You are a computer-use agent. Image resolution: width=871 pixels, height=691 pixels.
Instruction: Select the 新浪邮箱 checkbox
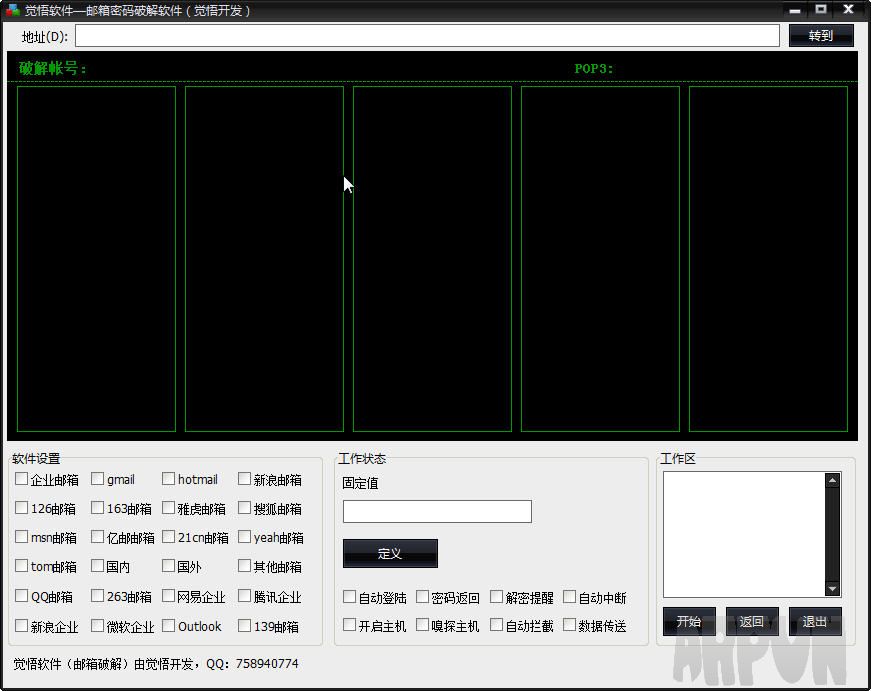pos(245,479)
